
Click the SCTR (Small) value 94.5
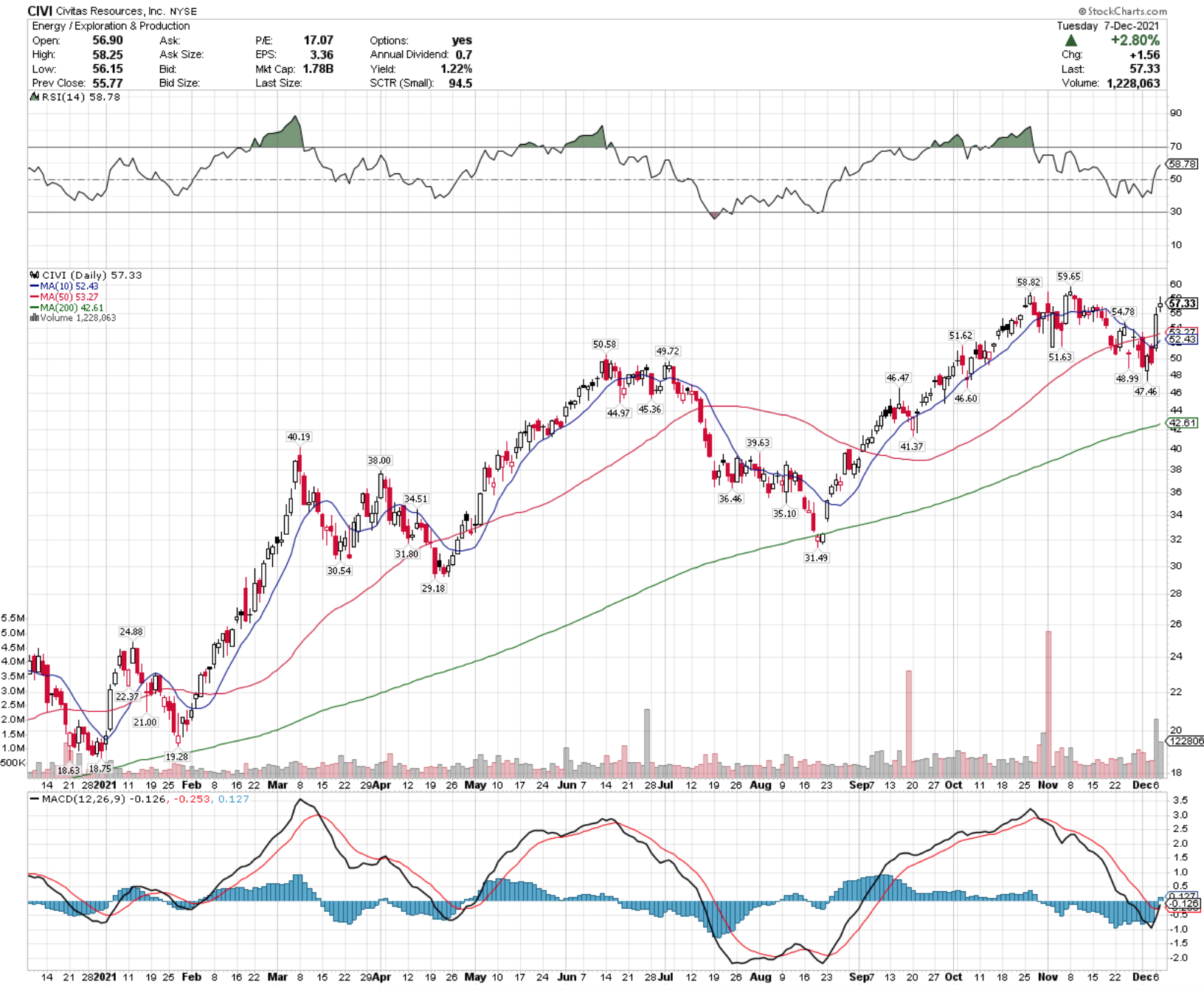(460, 83)
